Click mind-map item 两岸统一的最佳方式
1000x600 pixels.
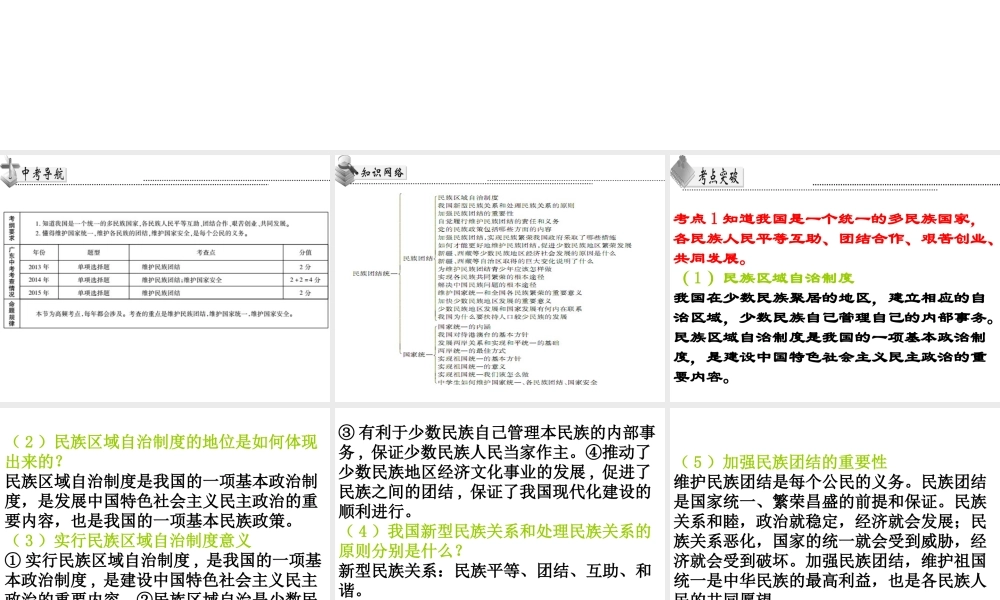click(x=471, y=351)
